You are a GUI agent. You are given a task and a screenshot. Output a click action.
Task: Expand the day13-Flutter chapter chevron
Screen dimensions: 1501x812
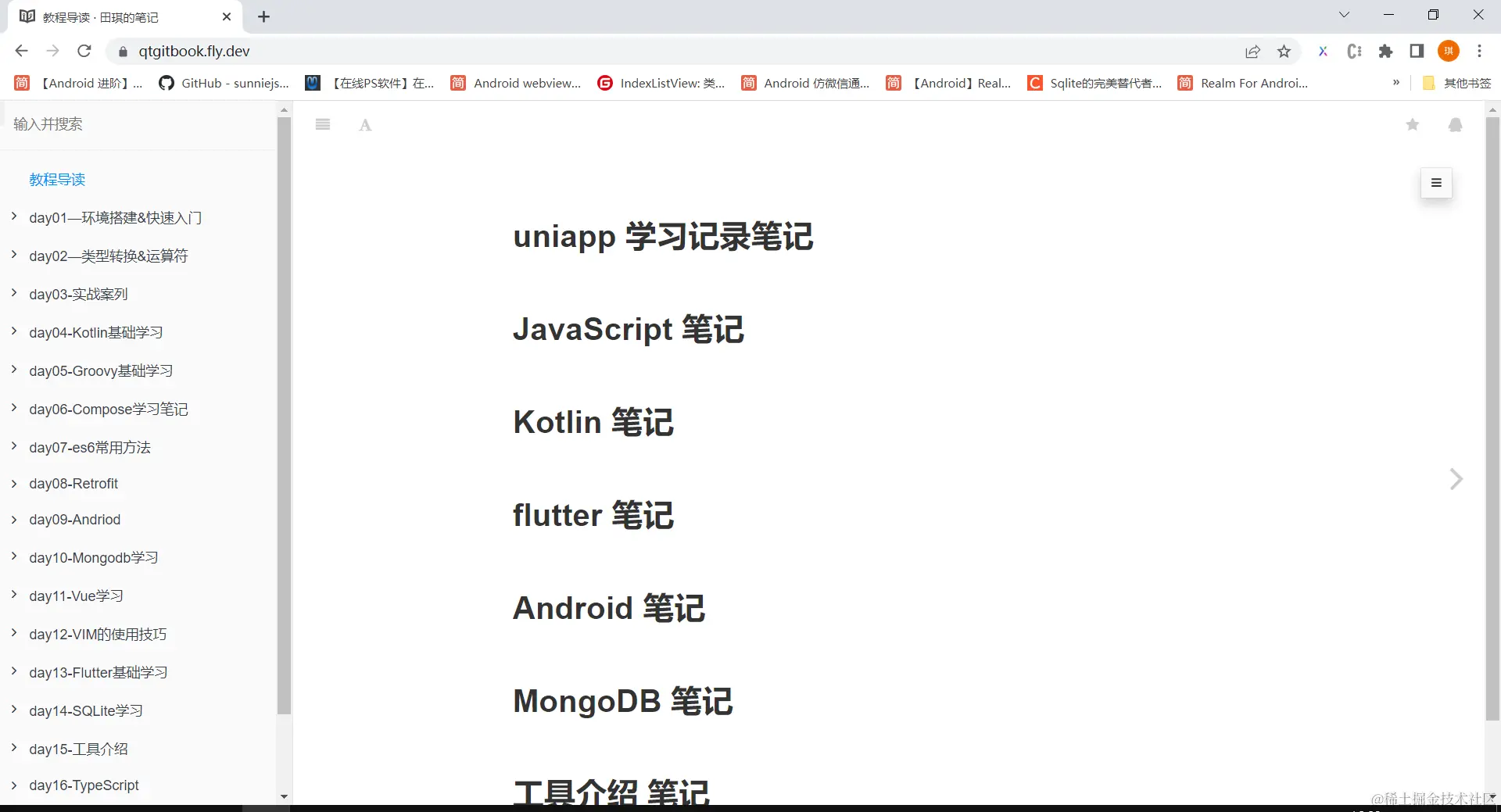pyautogui.click(x=14, y=671)
